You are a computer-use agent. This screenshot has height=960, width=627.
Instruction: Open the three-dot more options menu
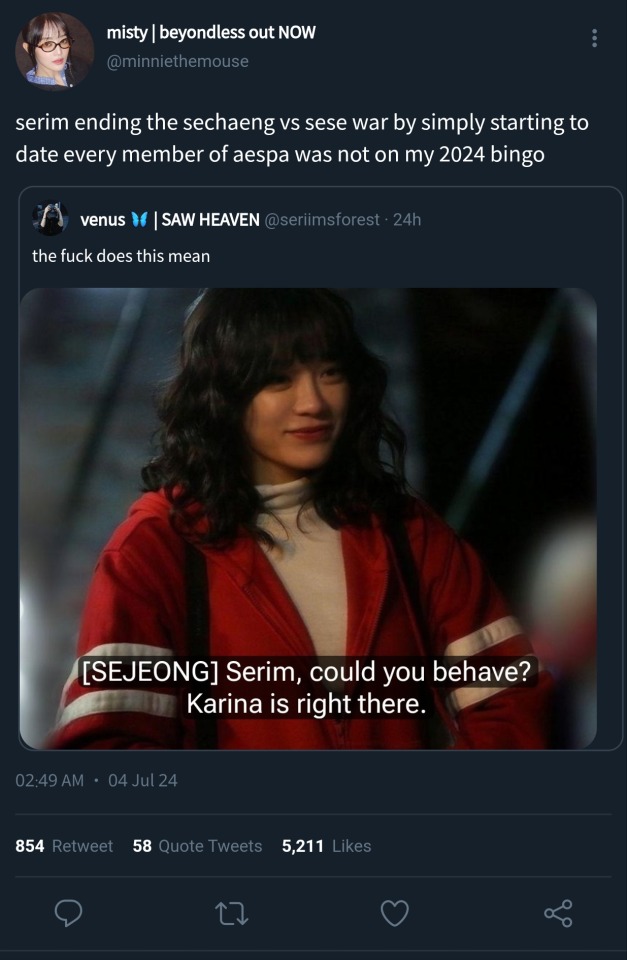(x=594, y=38)
